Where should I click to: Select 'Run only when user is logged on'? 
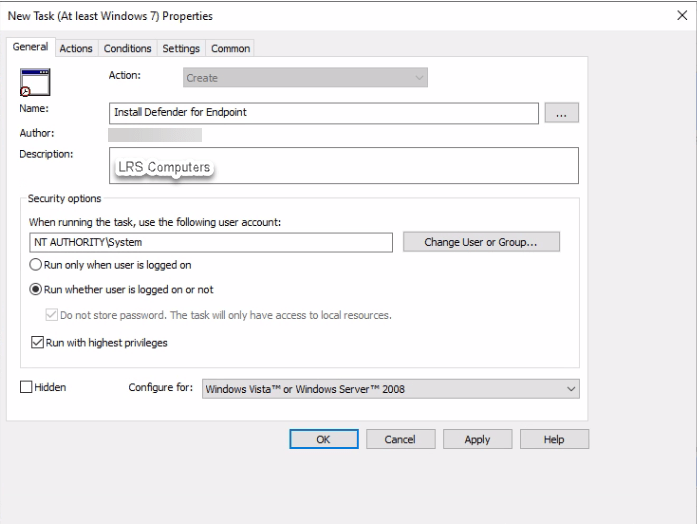pos(36,265)
